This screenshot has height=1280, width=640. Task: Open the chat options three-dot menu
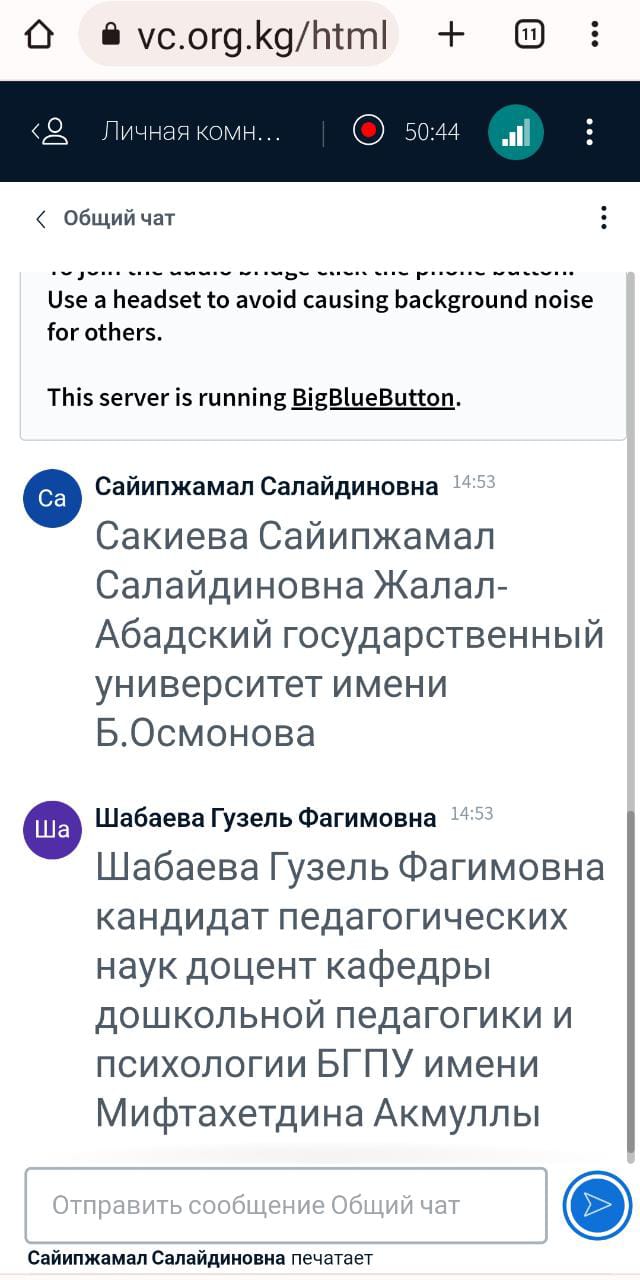tap(603, 218)
